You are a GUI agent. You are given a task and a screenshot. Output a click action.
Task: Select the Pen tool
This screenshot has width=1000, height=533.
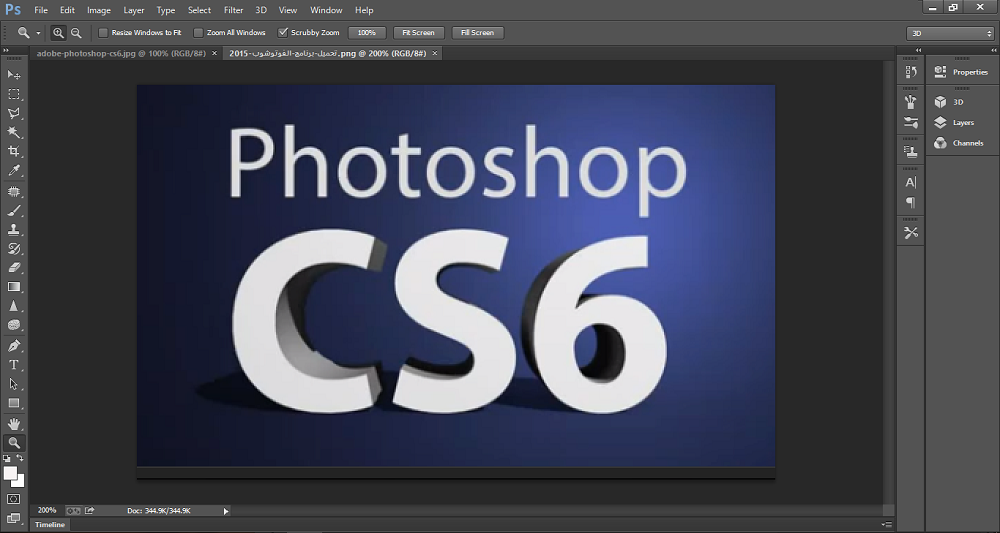pos(13,346)
